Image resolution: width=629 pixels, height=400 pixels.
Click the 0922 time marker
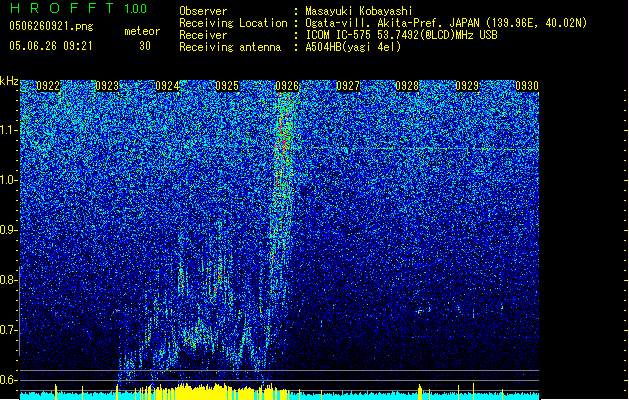(x=48, y=86)
